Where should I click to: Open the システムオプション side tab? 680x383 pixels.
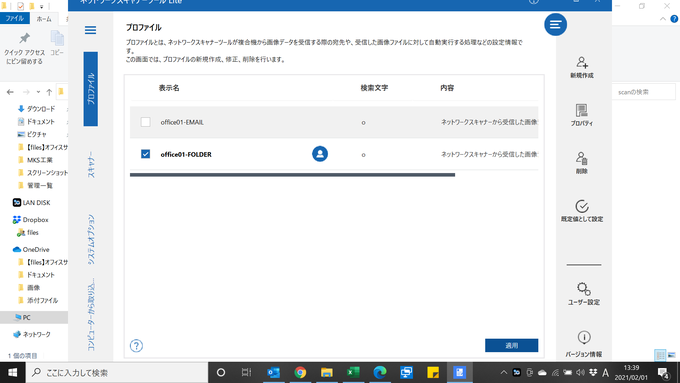pos(91,239)
